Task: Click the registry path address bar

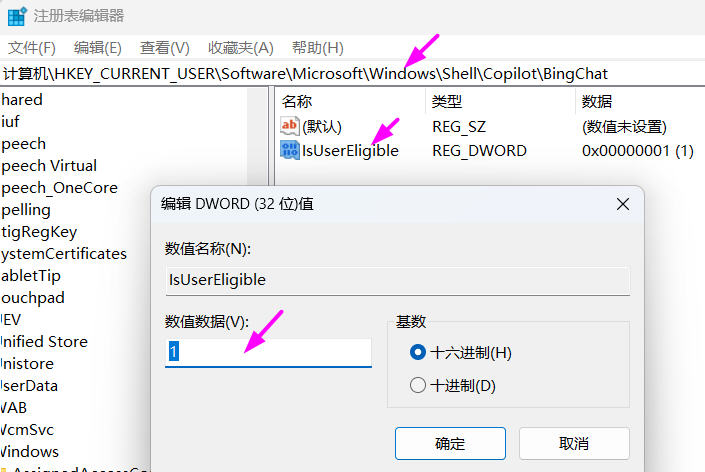Action: 350,74
